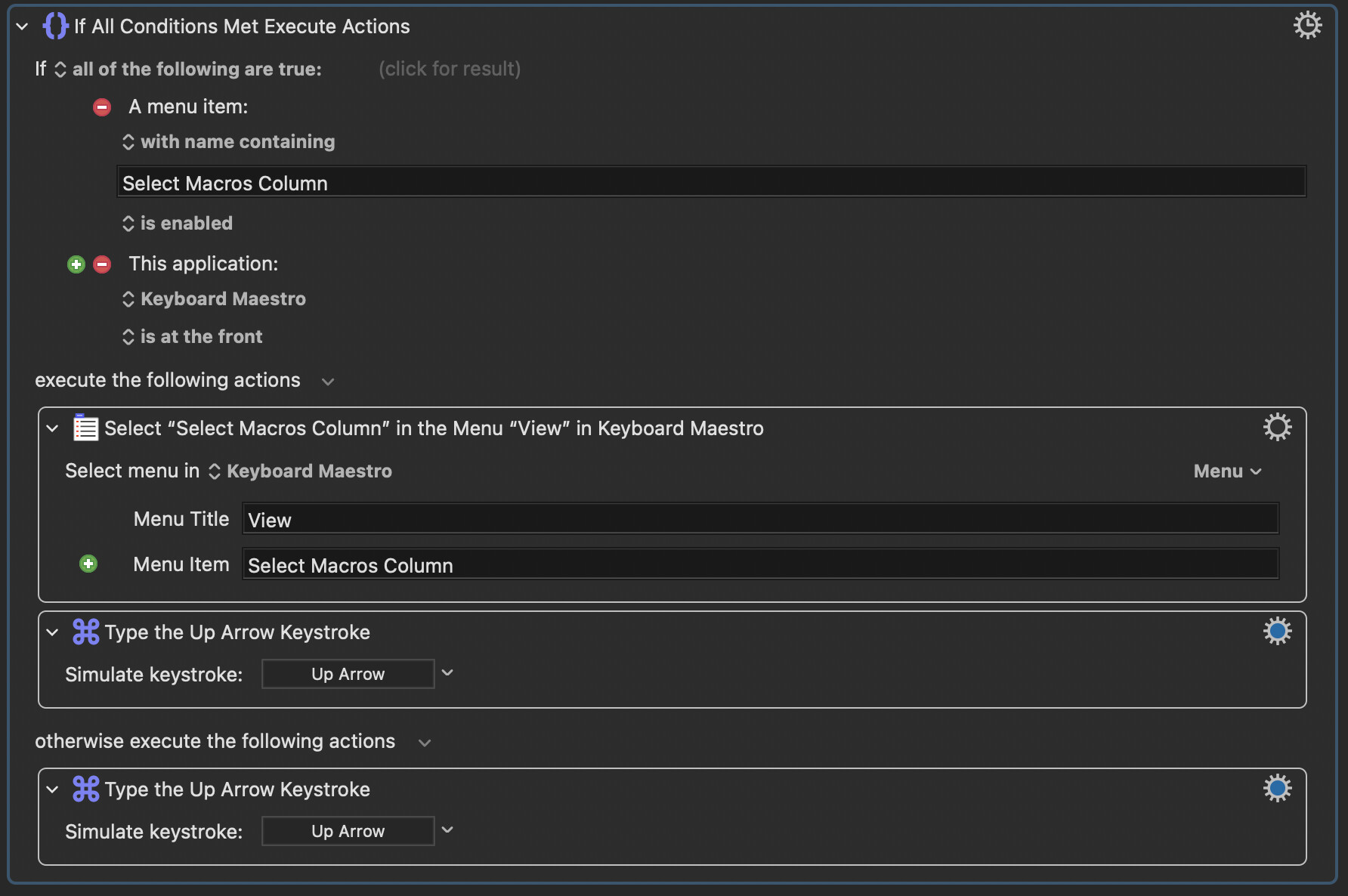Collapse the If All Conditions Met action
Image resolution: width=1348 pixels, height=896 pixels.
(23, 26)
